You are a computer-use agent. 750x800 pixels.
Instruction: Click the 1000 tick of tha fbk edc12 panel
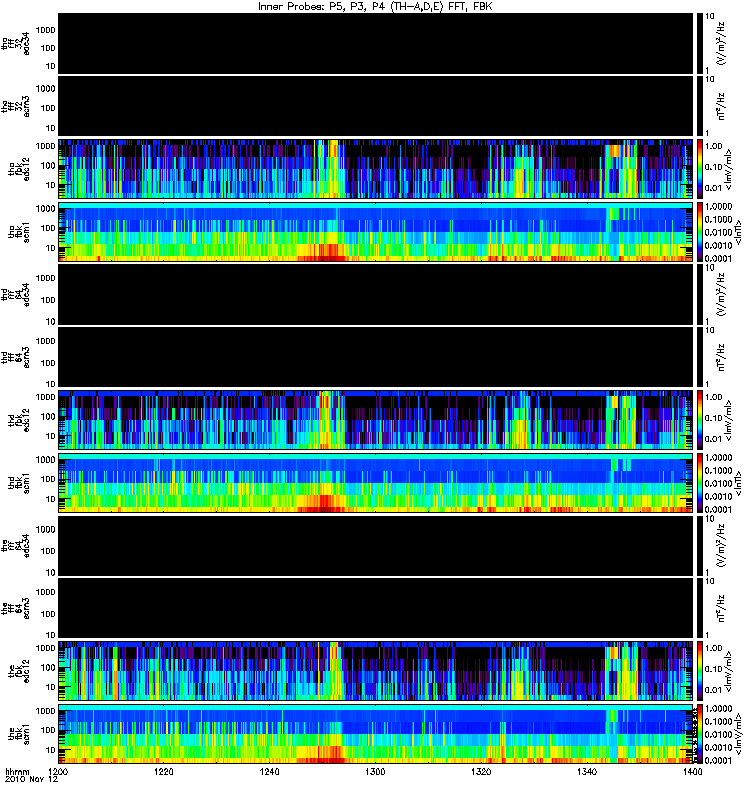coord(45,146)
